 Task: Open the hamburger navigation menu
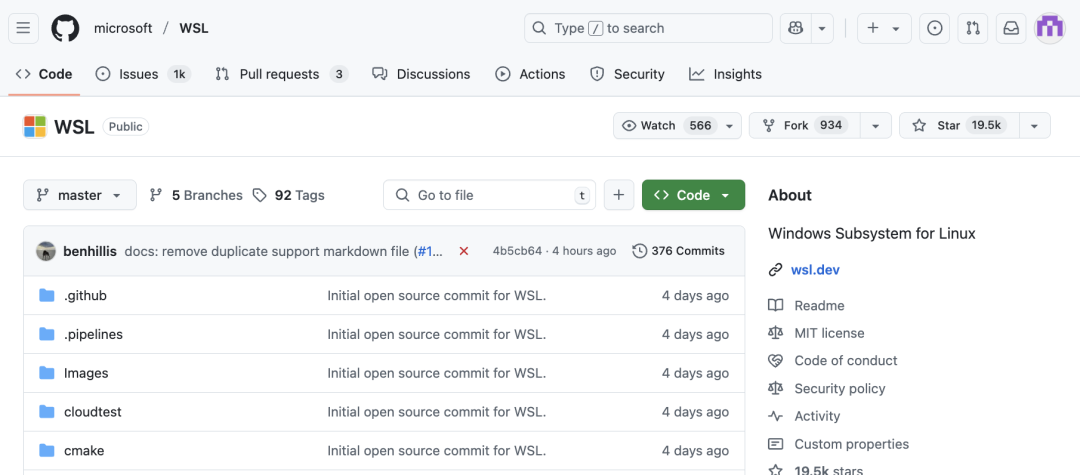[x=23, y=28]
